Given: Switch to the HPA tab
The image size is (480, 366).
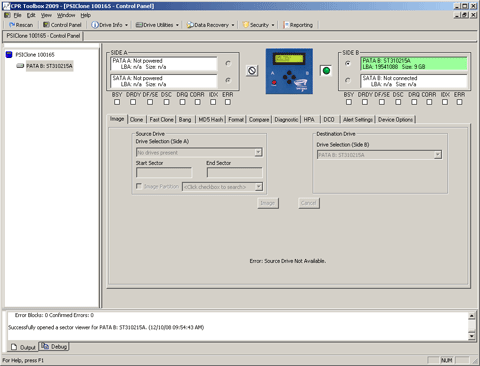Looking at the screenshot, I should click(x=309, y=120).
